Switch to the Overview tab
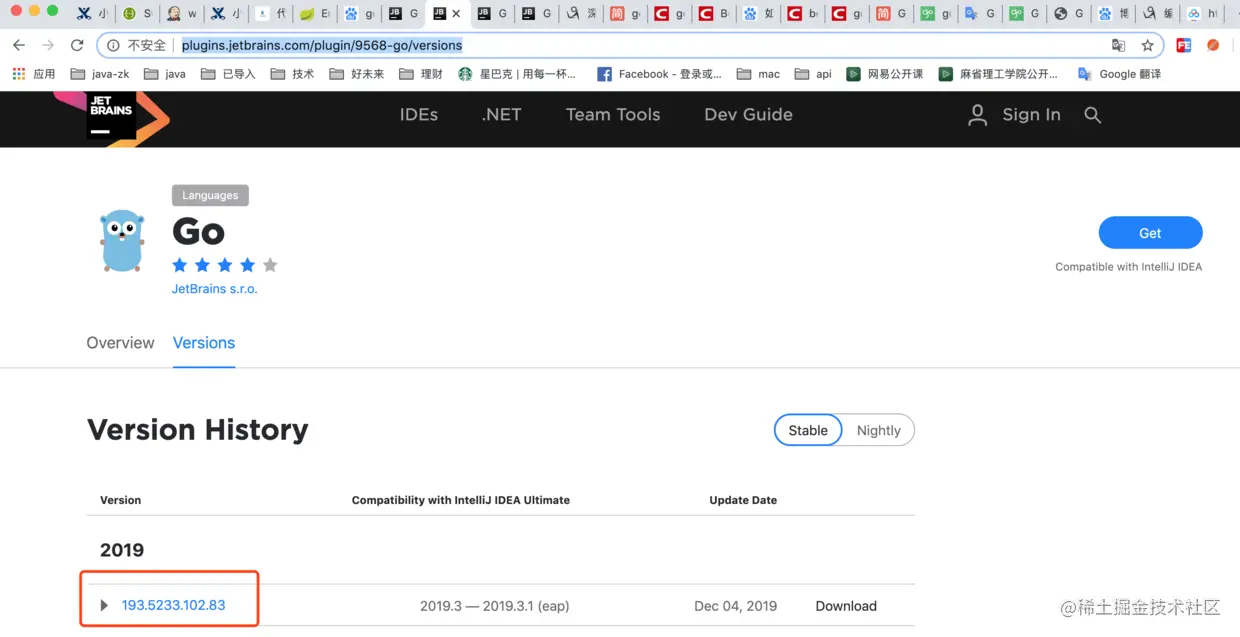The height and width of the screenshot is (637, 1240). point(120,343)
